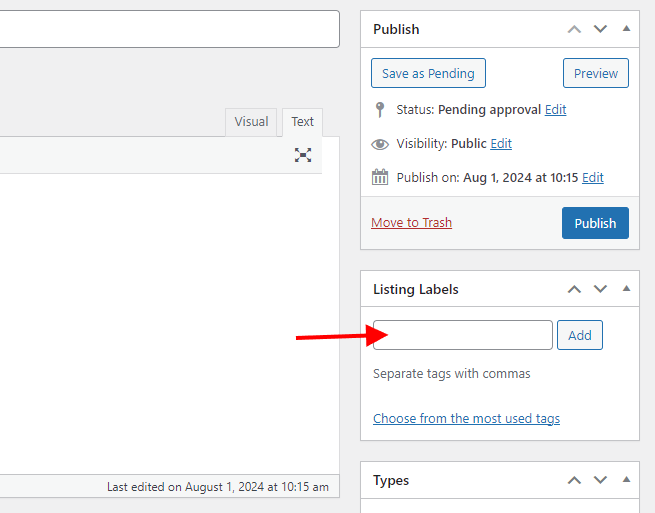The height and width of the screenshot is (513, 655).
Task: Move Listing Labels panel down
Action: pyautogui.click(x=600, y=289)
